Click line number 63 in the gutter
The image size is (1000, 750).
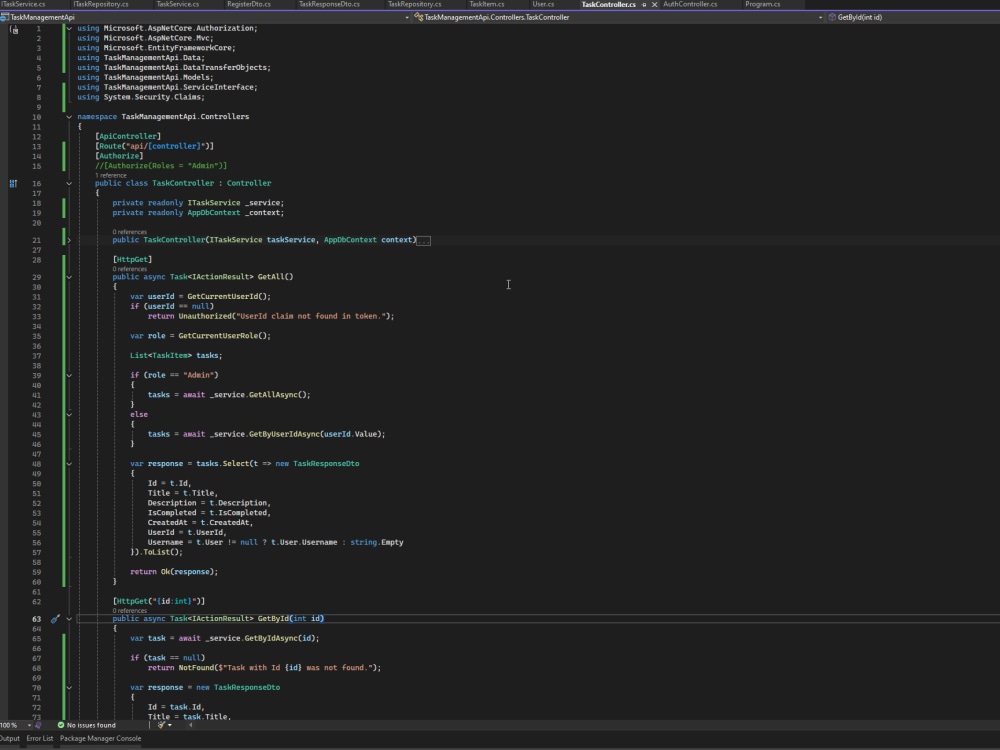point(36,619)
